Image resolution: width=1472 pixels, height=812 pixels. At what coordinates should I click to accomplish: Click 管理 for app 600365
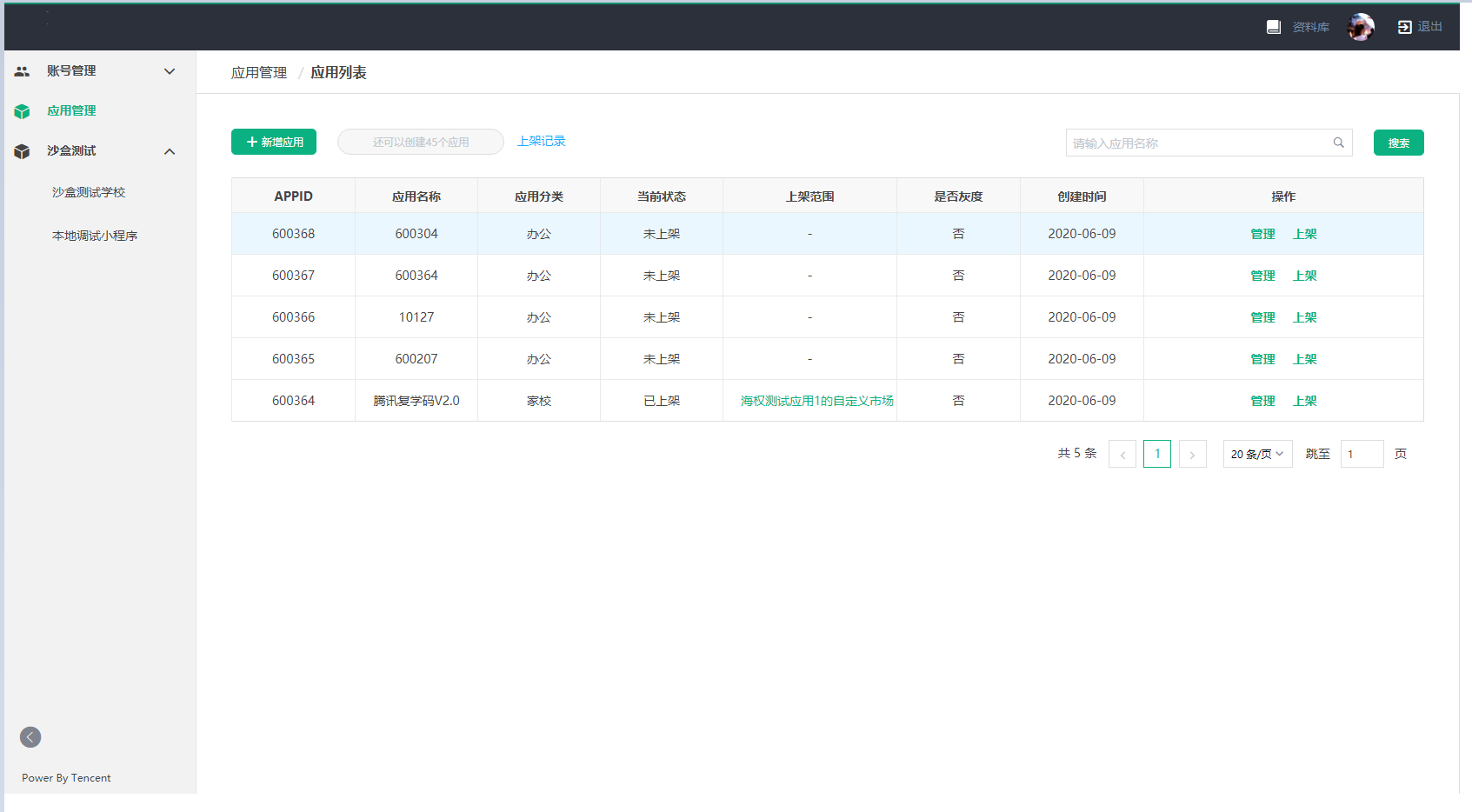coord(1263,359)
